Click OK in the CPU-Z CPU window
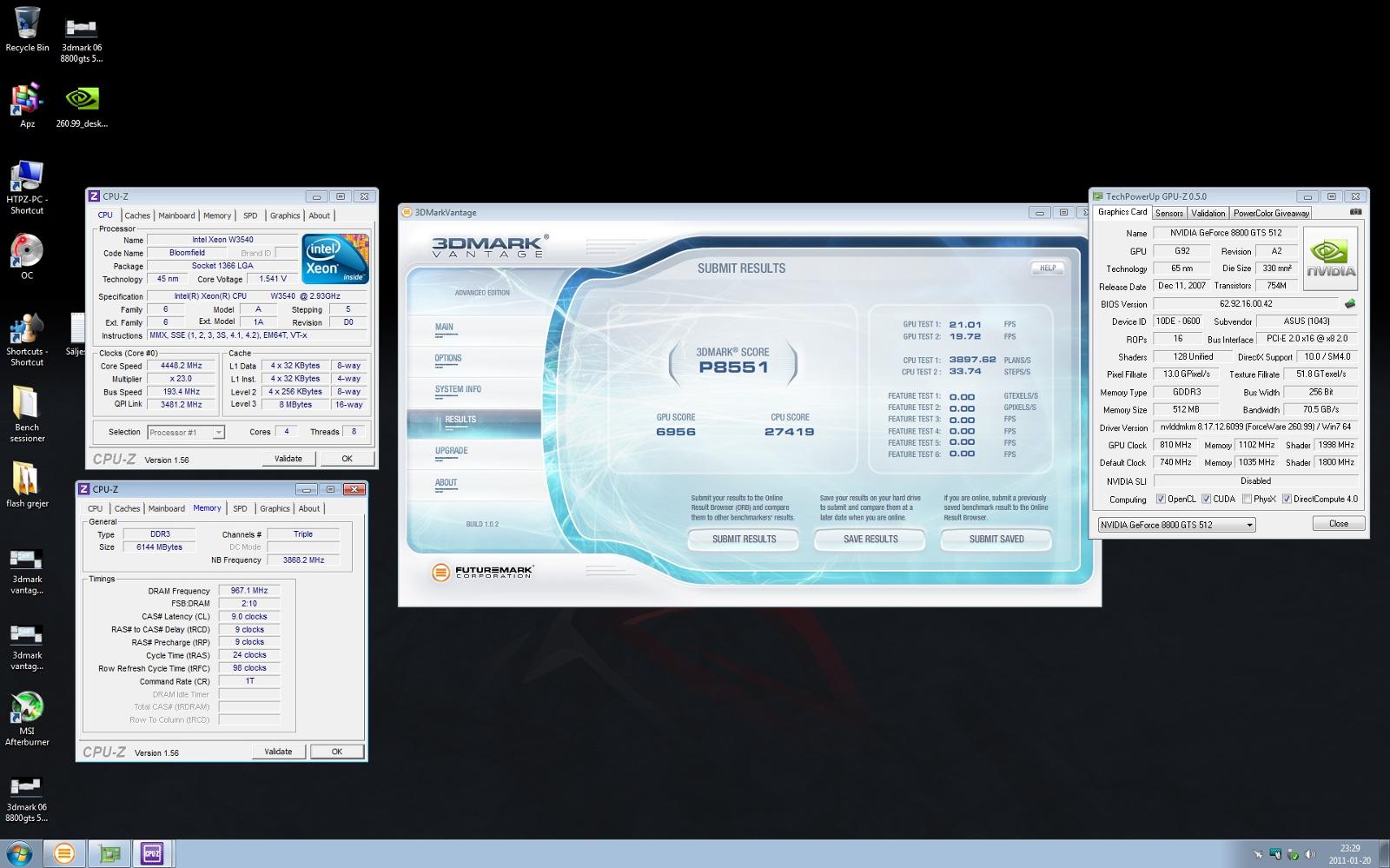Image resolution: width=1390 pixels, height=868 pixels. [x=347, y=459]
